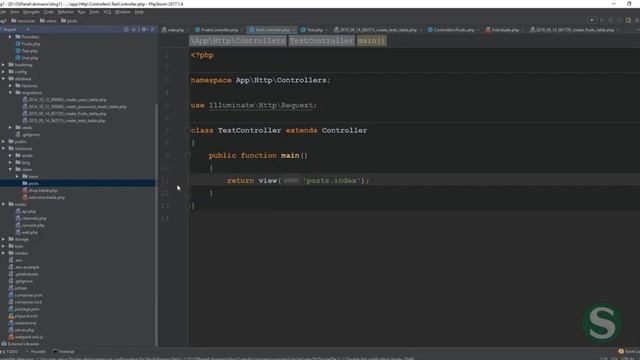Open the VCS menu
The image size is (640, 360).
click(107, 12)
